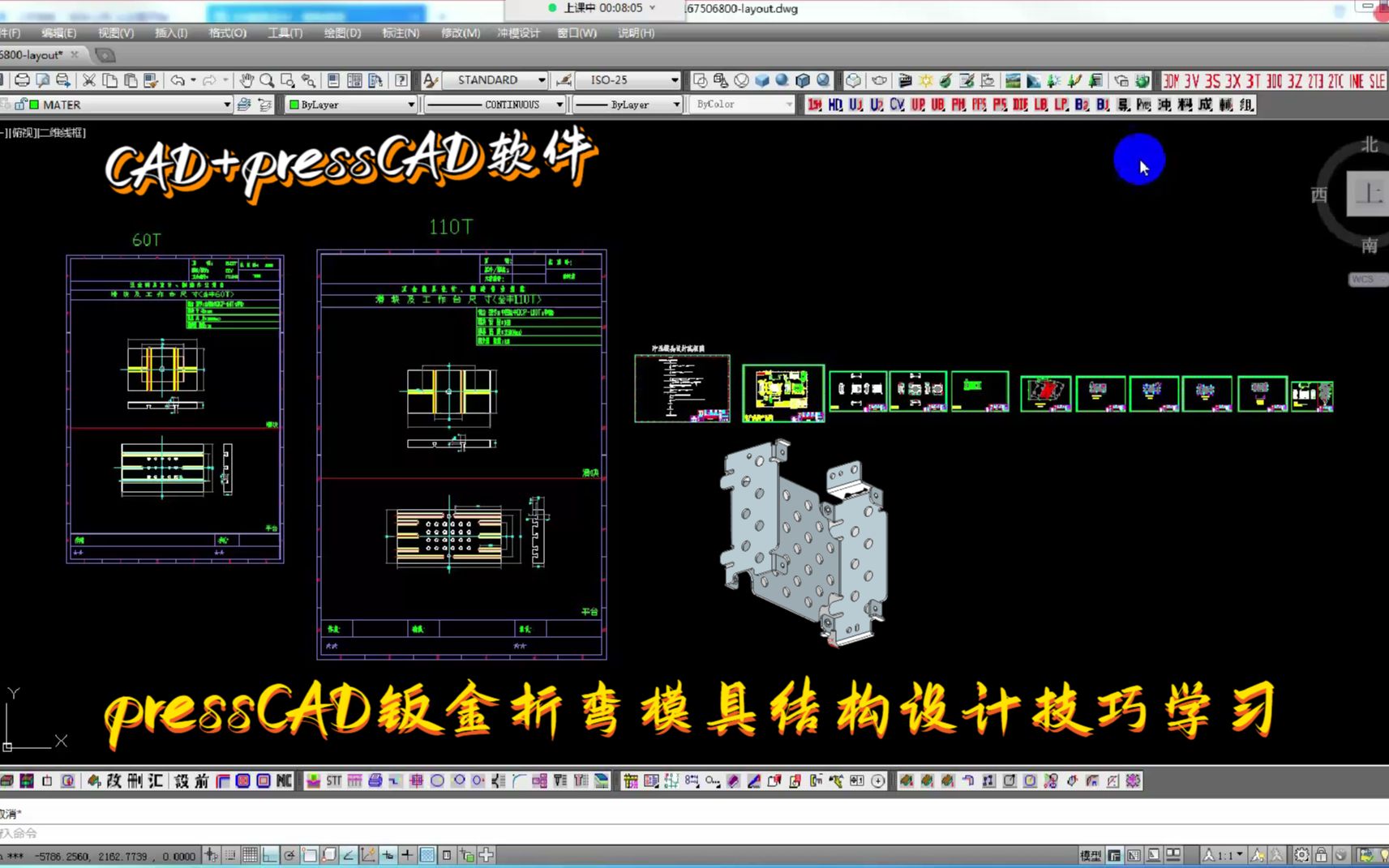Click the NC icon in bottom toolbar
The height and width of the screenshot is (868, 1389).
tap(284, 780)
